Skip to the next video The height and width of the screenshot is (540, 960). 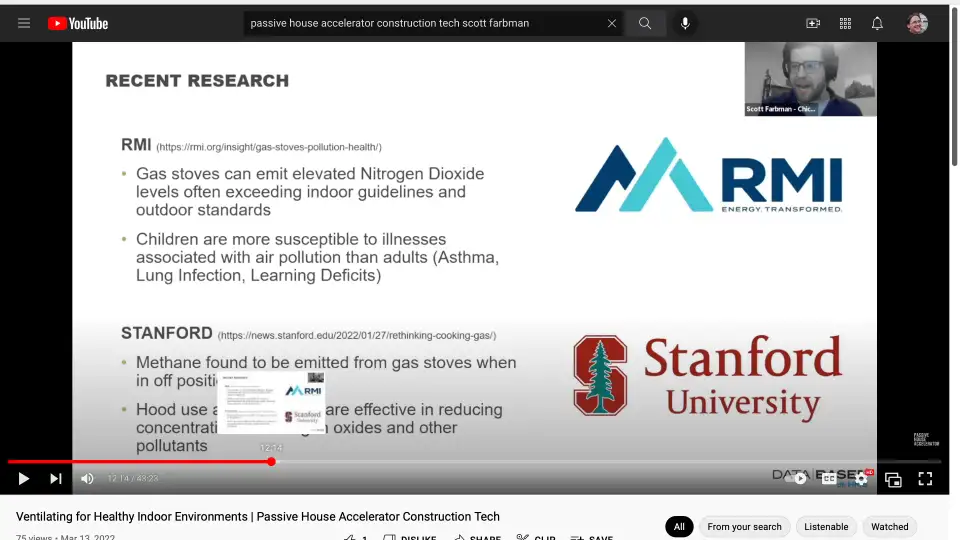coord(56,479)
